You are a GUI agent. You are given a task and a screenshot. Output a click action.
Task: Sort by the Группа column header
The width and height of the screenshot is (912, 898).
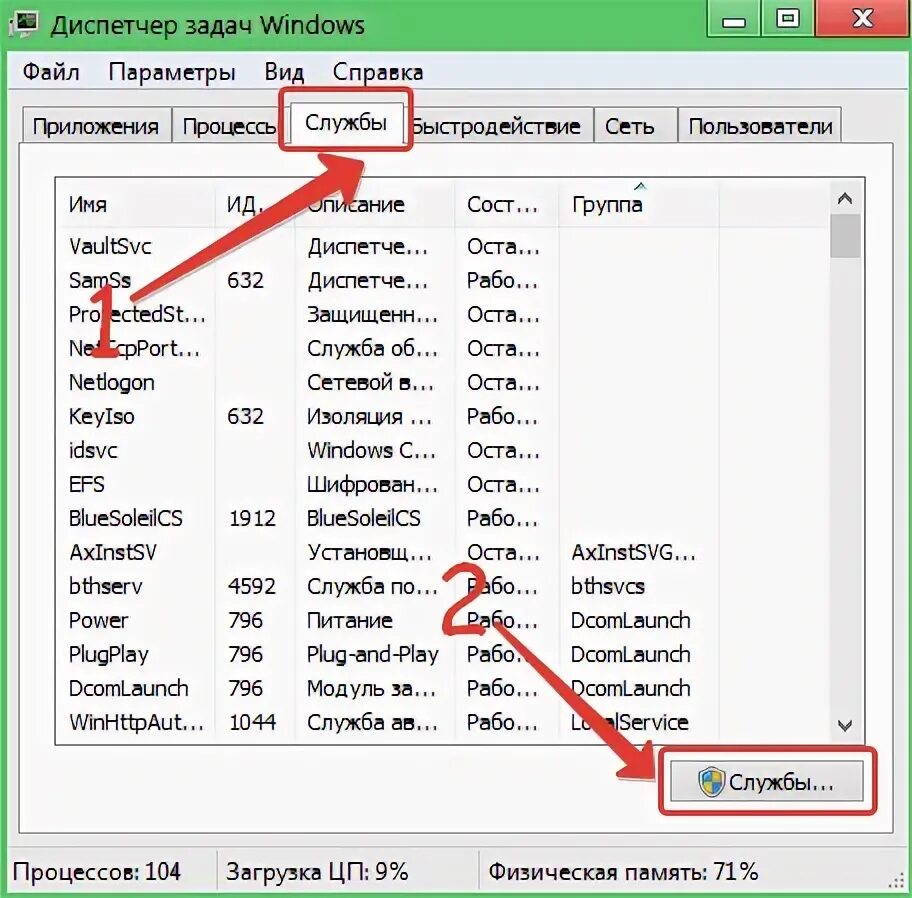tap(639, 204)
